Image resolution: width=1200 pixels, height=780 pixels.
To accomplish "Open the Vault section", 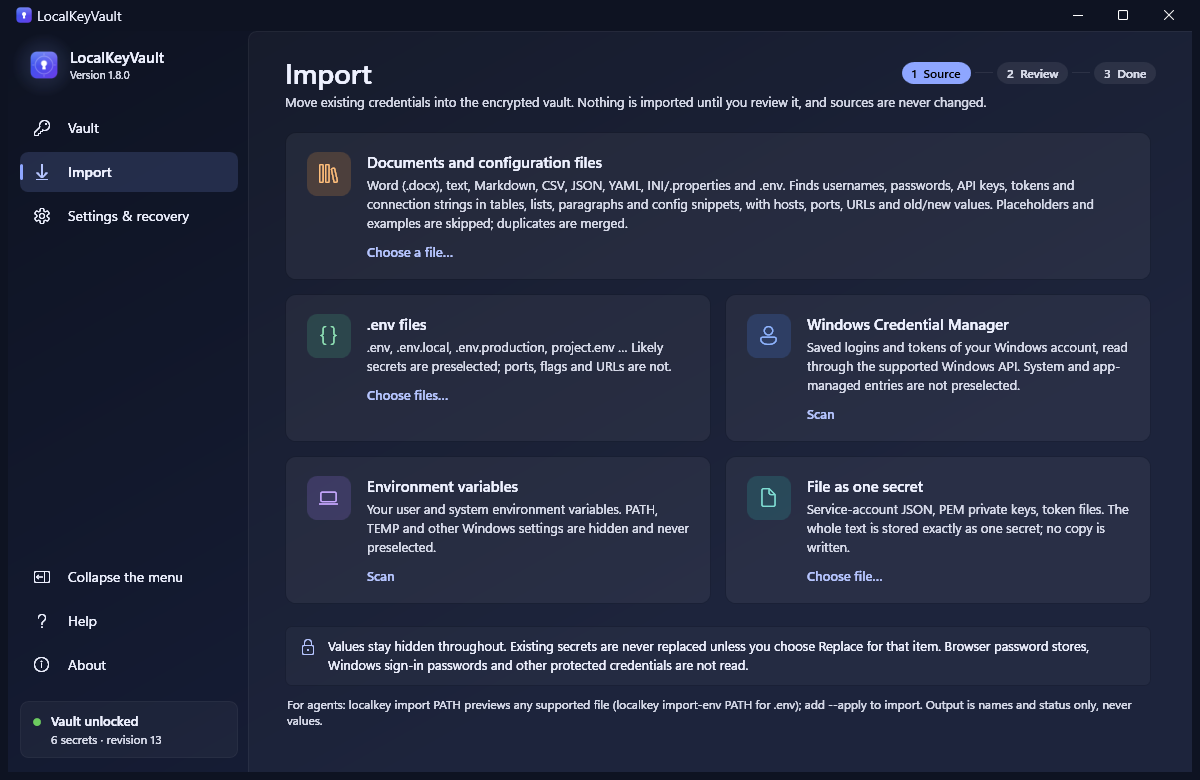I will (129, 128).
